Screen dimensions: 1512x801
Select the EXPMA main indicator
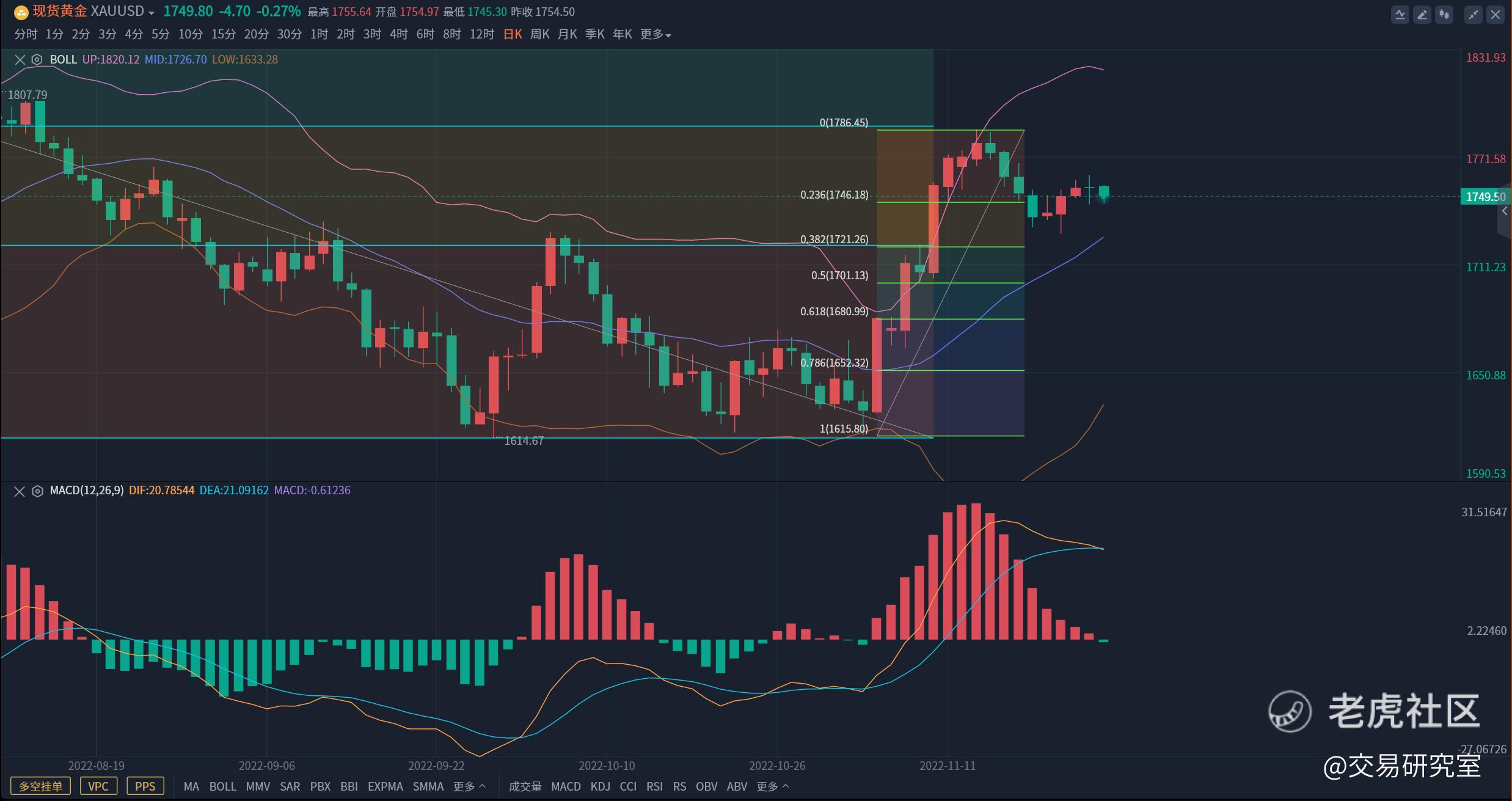tap(385, 786)
